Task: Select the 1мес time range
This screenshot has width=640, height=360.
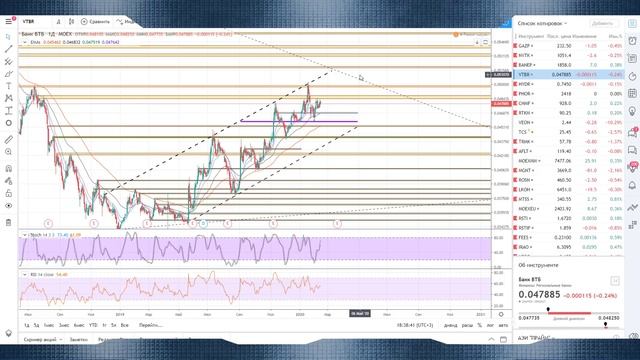Action: pos(49,325)
